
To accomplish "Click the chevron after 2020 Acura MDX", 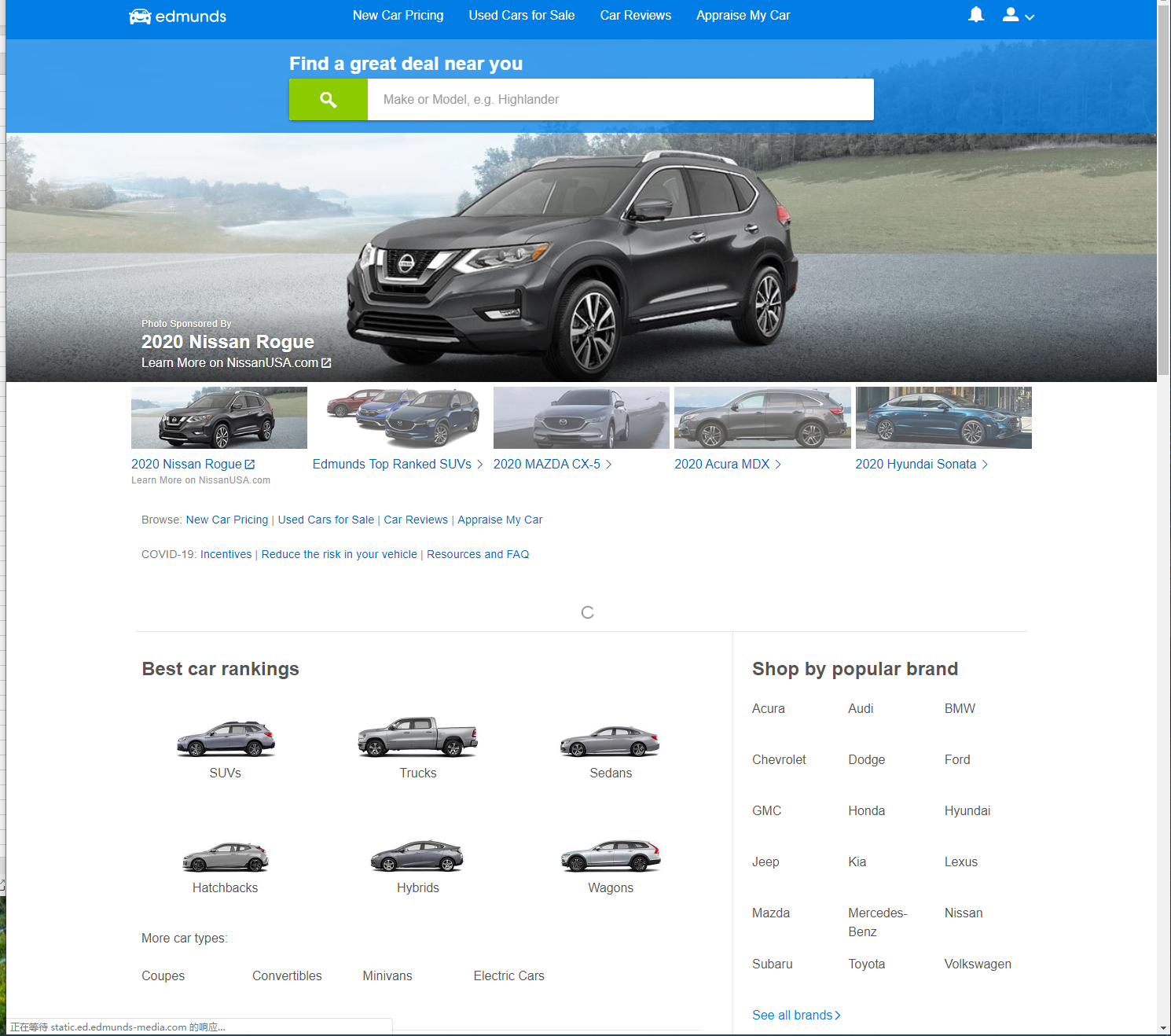I will coord(778,465).
